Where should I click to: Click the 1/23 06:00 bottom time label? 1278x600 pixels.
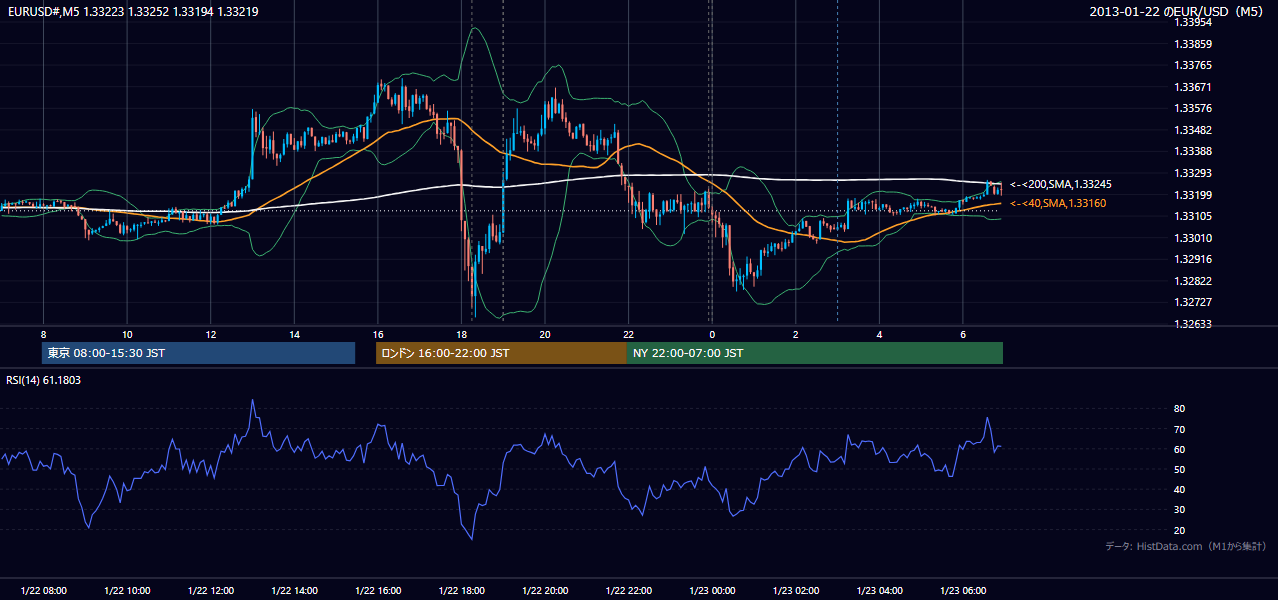[963, 591]
